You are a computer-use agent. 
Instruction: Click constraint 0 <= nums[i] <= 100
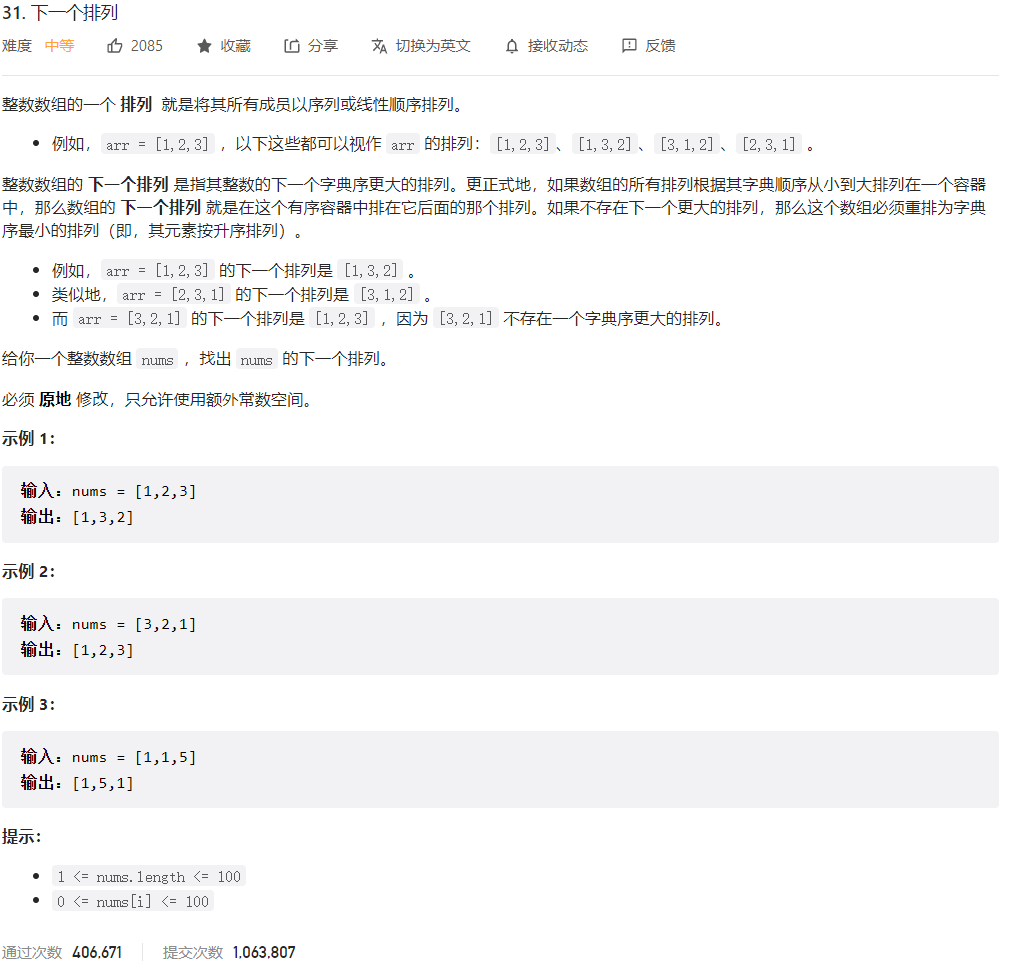pos(133,902)
